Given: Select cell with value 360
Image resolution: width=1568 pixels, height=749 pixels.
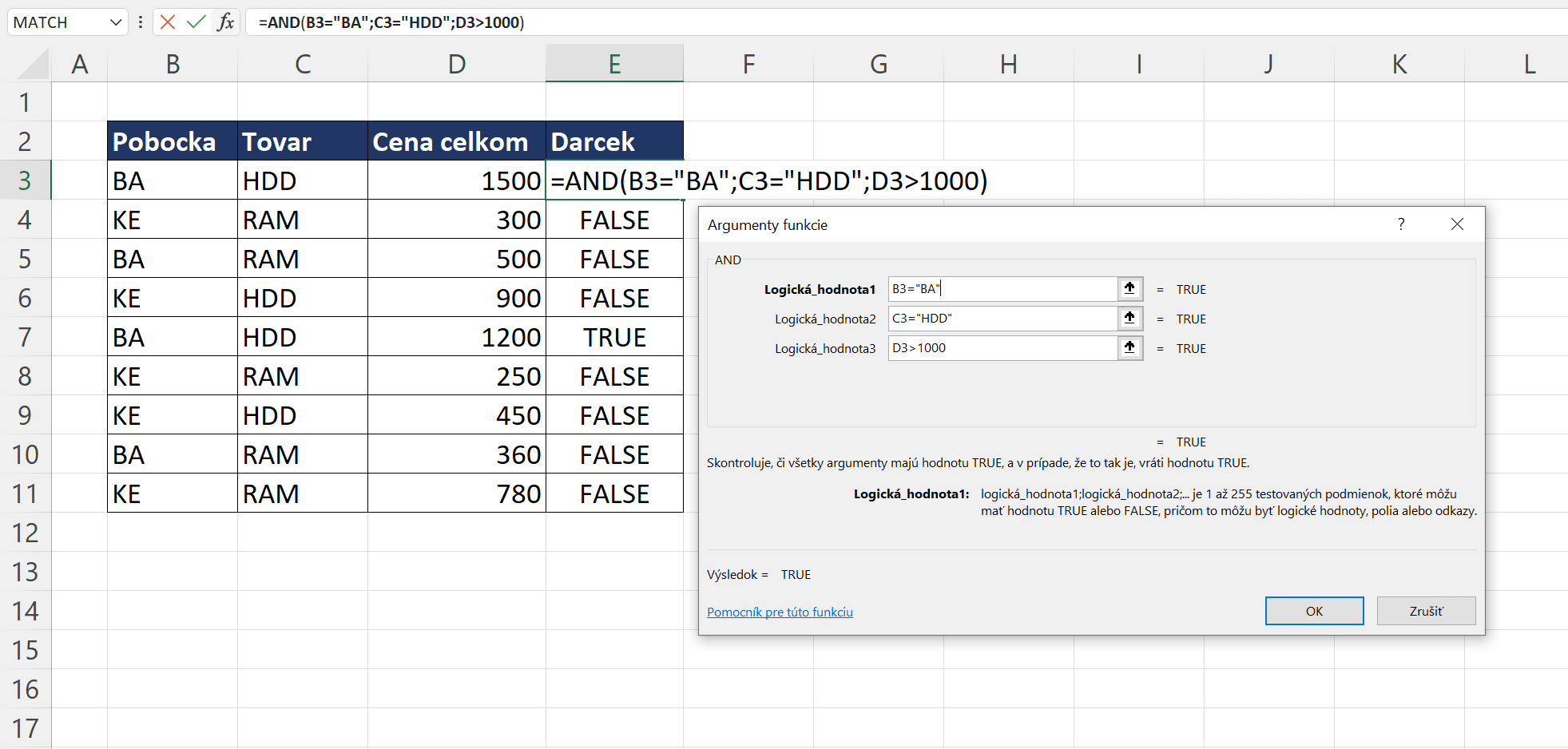Looking at the screenshot, I should click(457, 454).
